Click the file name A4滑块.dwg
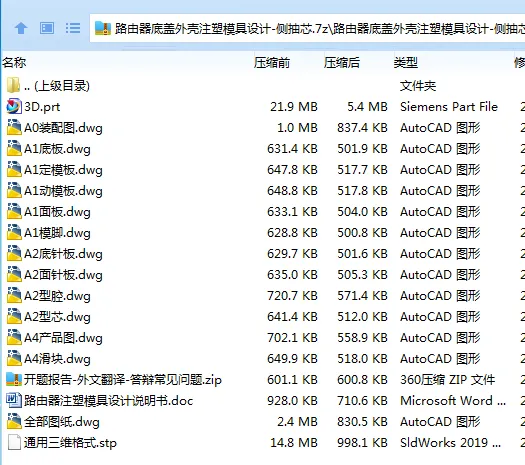Image resolution: width=525 pixels, height=465 pixels. [57, 359]
